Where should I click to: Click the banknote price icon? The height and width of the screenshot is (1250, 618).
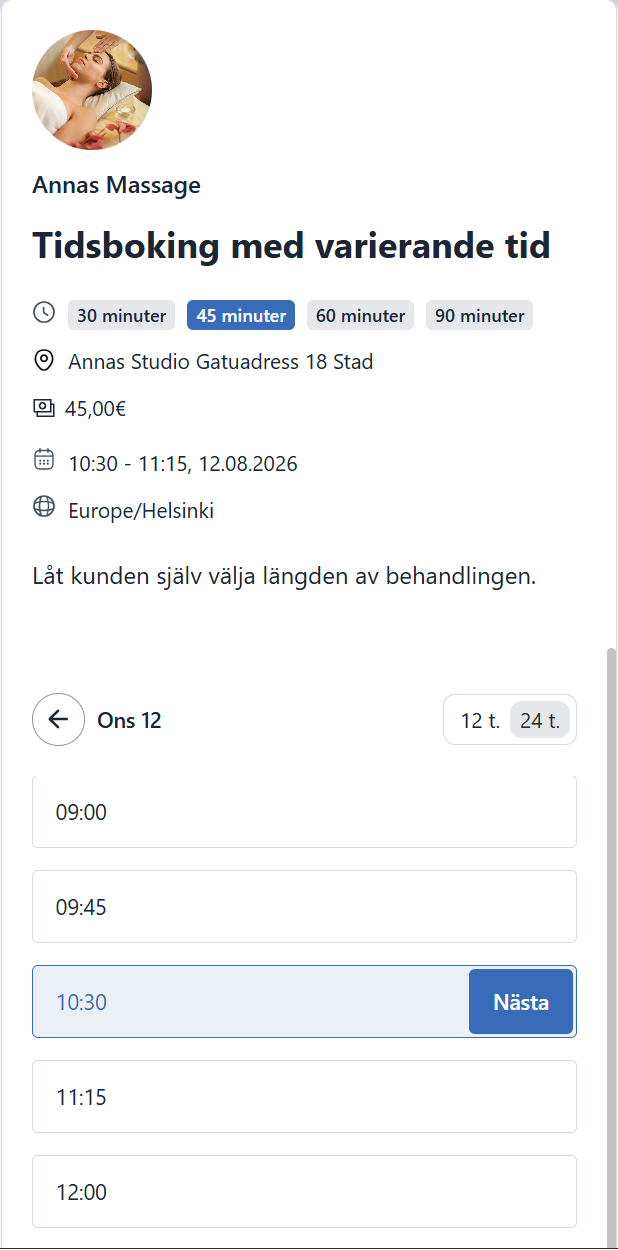[x=44, y=407]
